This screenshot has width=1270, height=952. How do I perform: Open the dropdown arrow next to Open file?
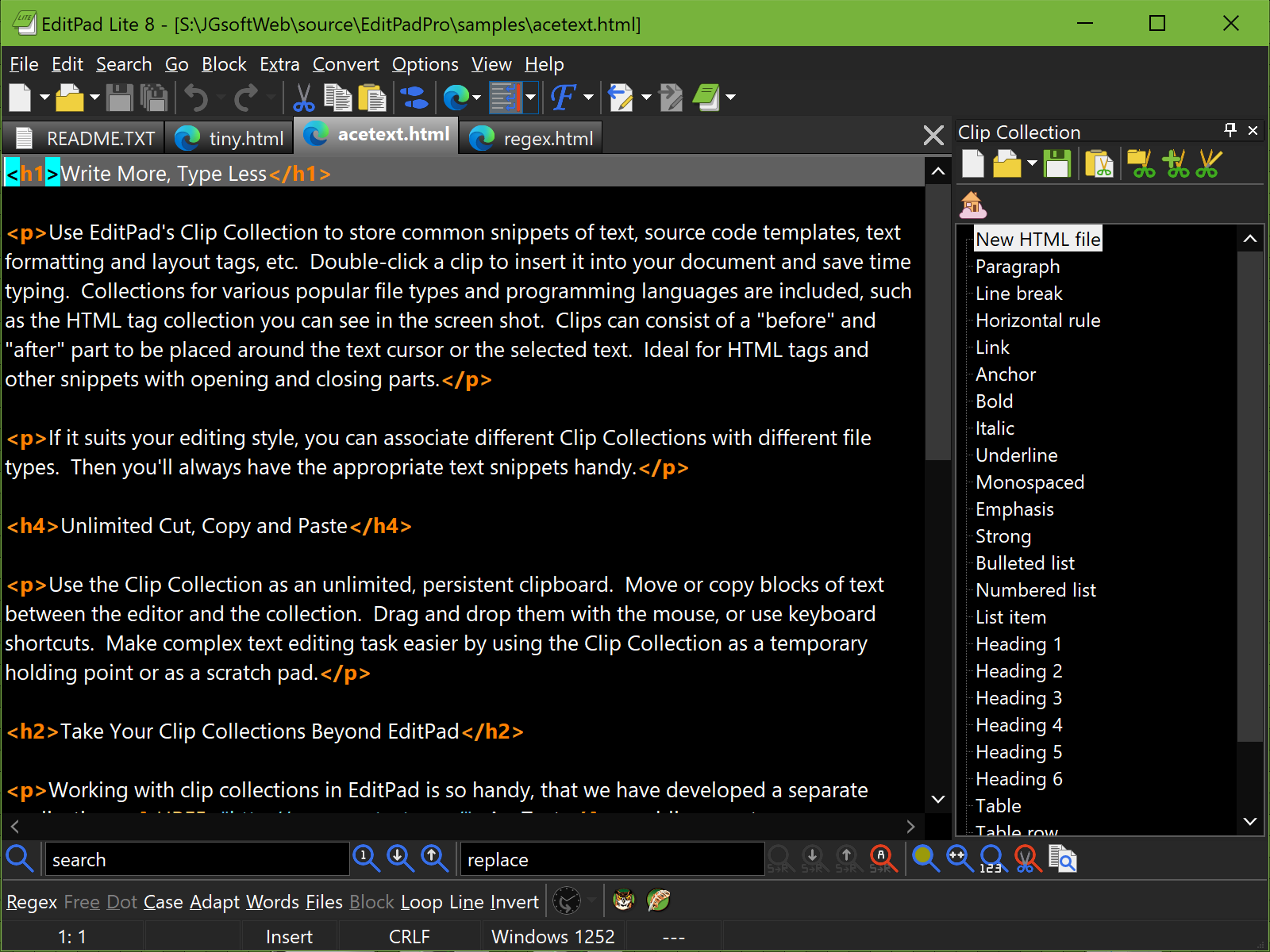click(x=94, y=98)
